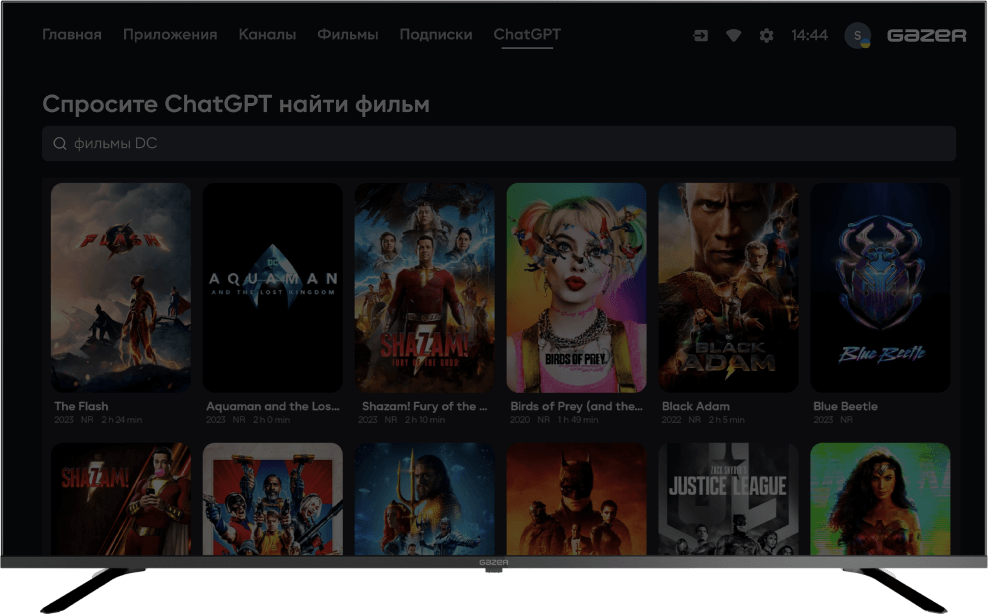Open Wonder Woman poster in second row
The width and height of the screenshot is (988, 614).
click(880, 499)
